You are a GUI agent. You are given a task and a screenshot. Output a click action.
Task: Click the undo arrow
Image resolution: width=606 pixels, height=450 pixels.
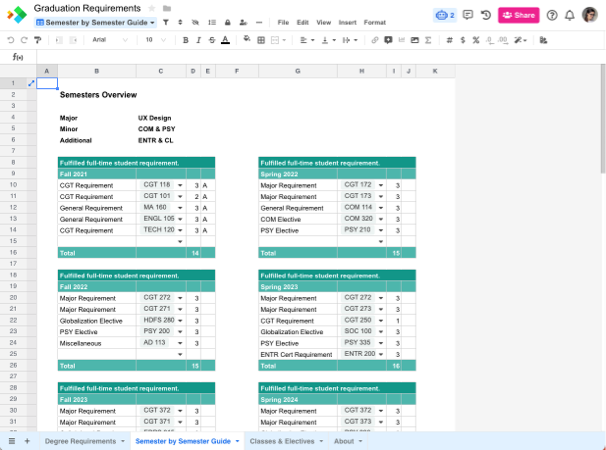pos(11,40)
